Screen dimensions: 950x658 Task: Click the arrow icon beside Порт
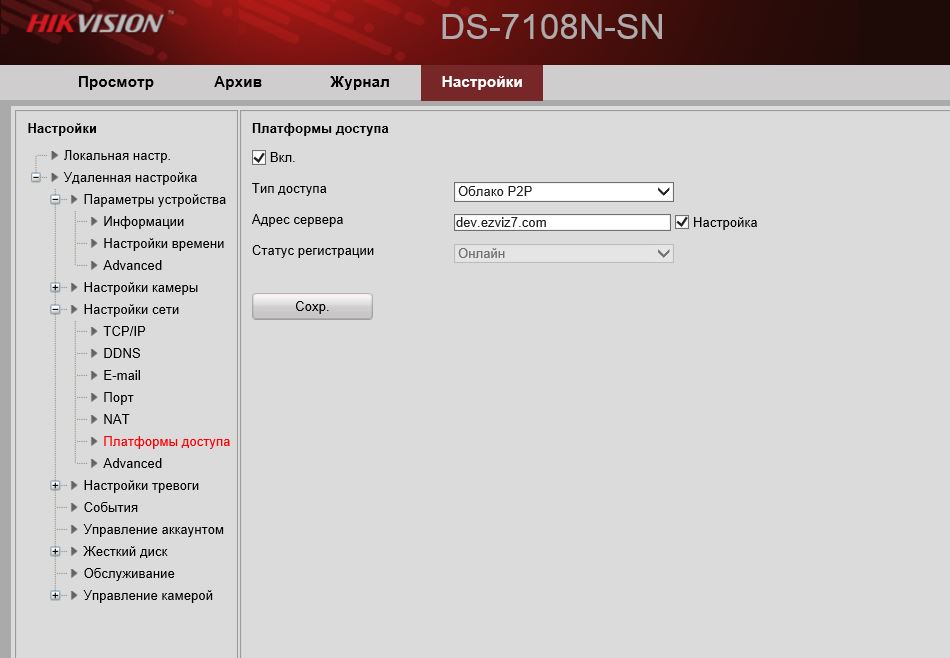(94, 397)
